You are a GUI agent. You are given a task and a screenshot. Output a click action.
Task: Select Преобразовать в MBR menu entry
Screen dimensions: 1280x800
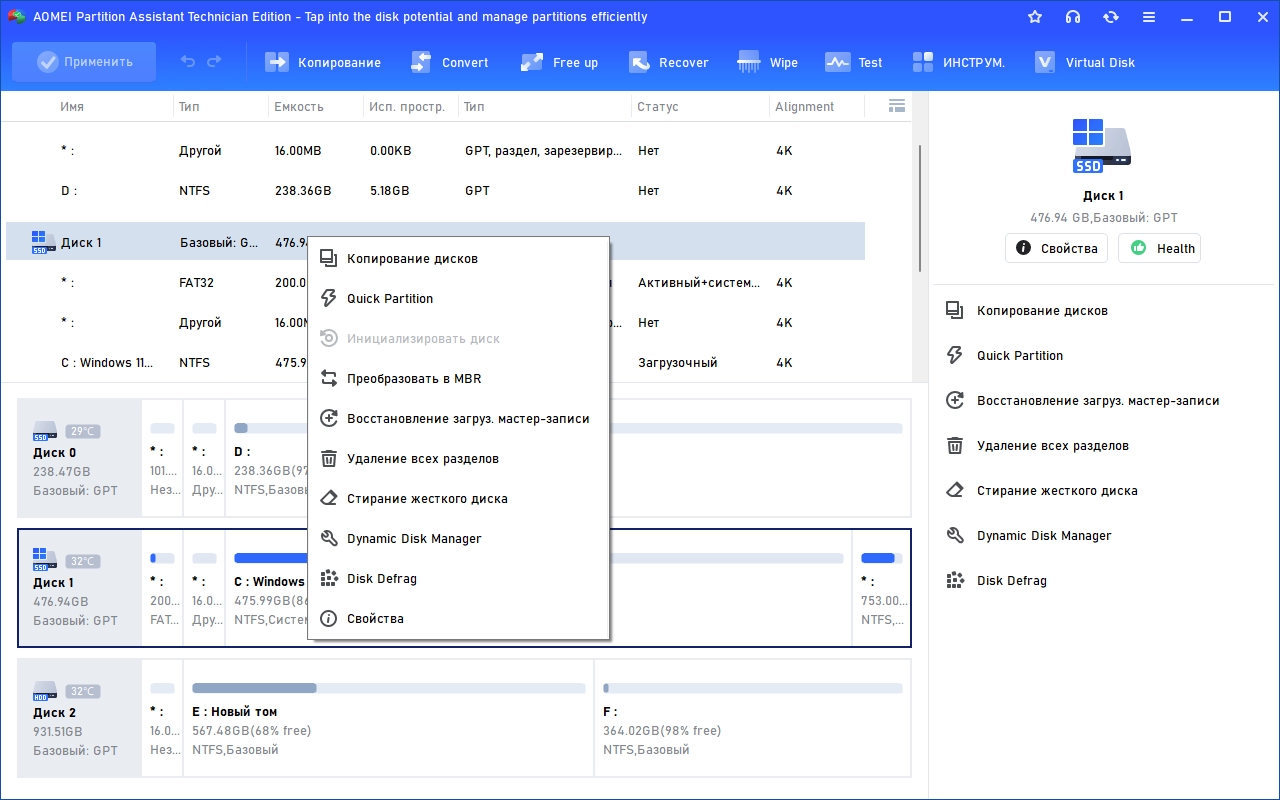414,379
